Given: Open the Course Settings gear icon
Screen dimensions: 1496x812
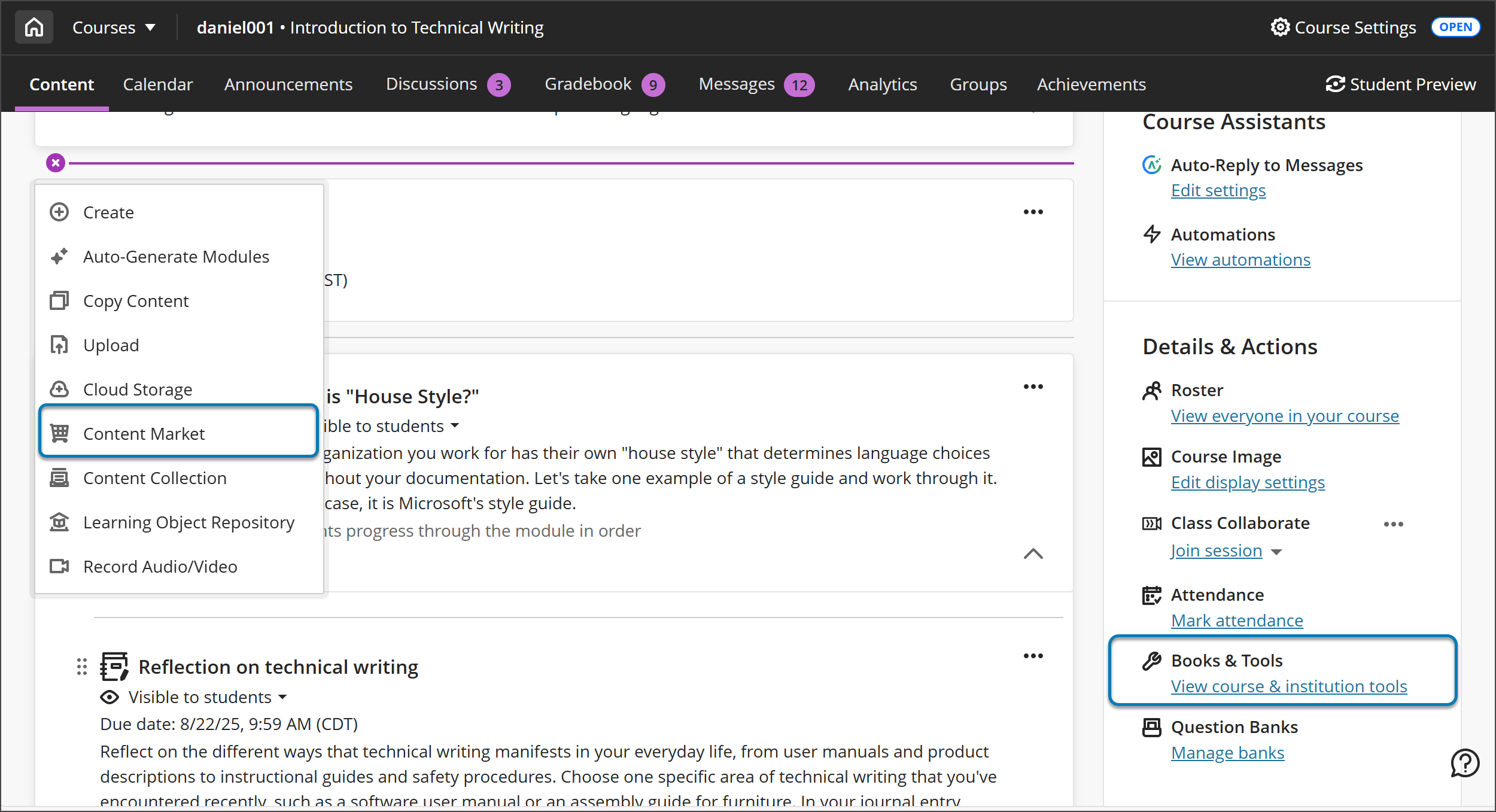Looking at the screenshot, I should click(1281, 27).
